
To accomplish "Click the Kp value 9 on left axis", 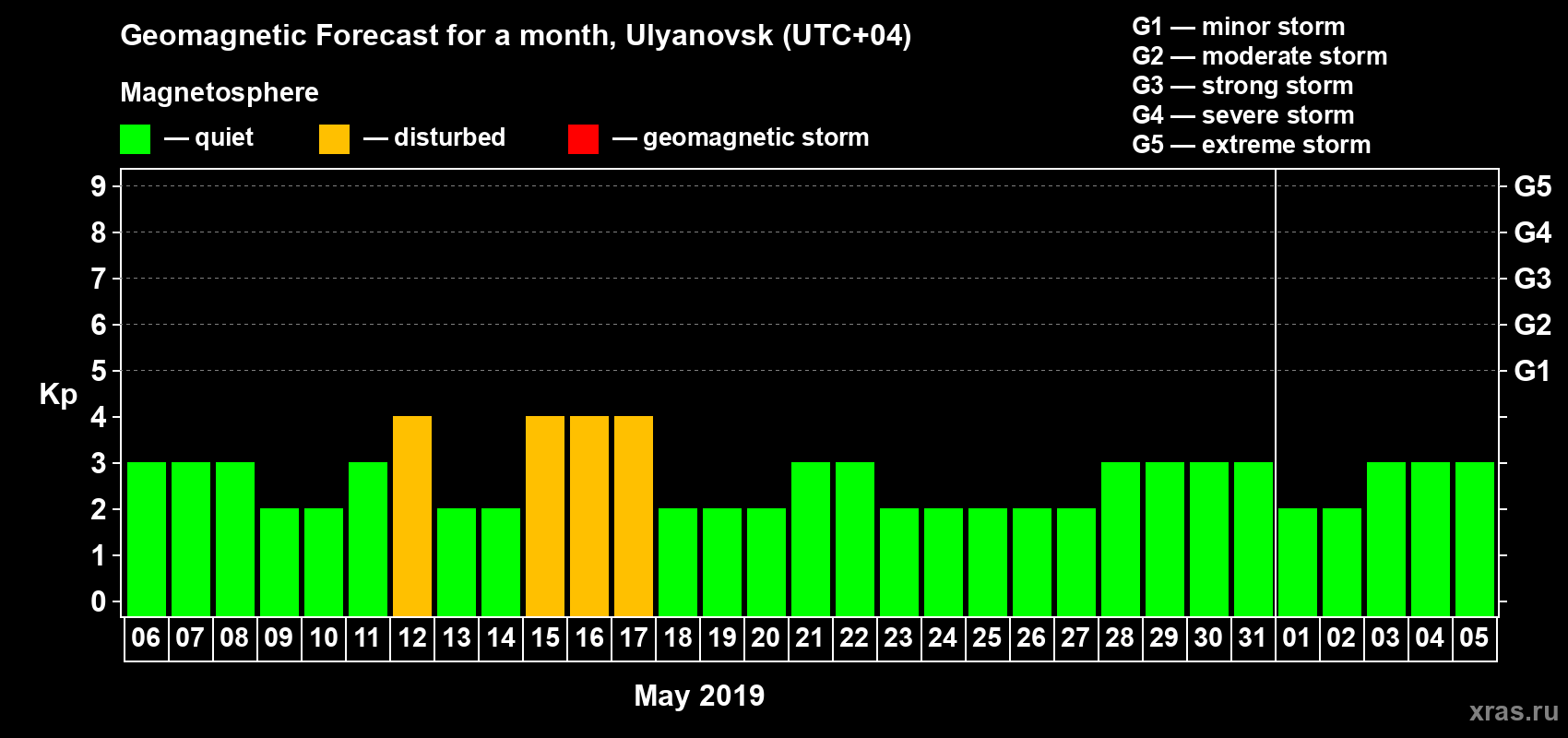I will coord(99,186).
